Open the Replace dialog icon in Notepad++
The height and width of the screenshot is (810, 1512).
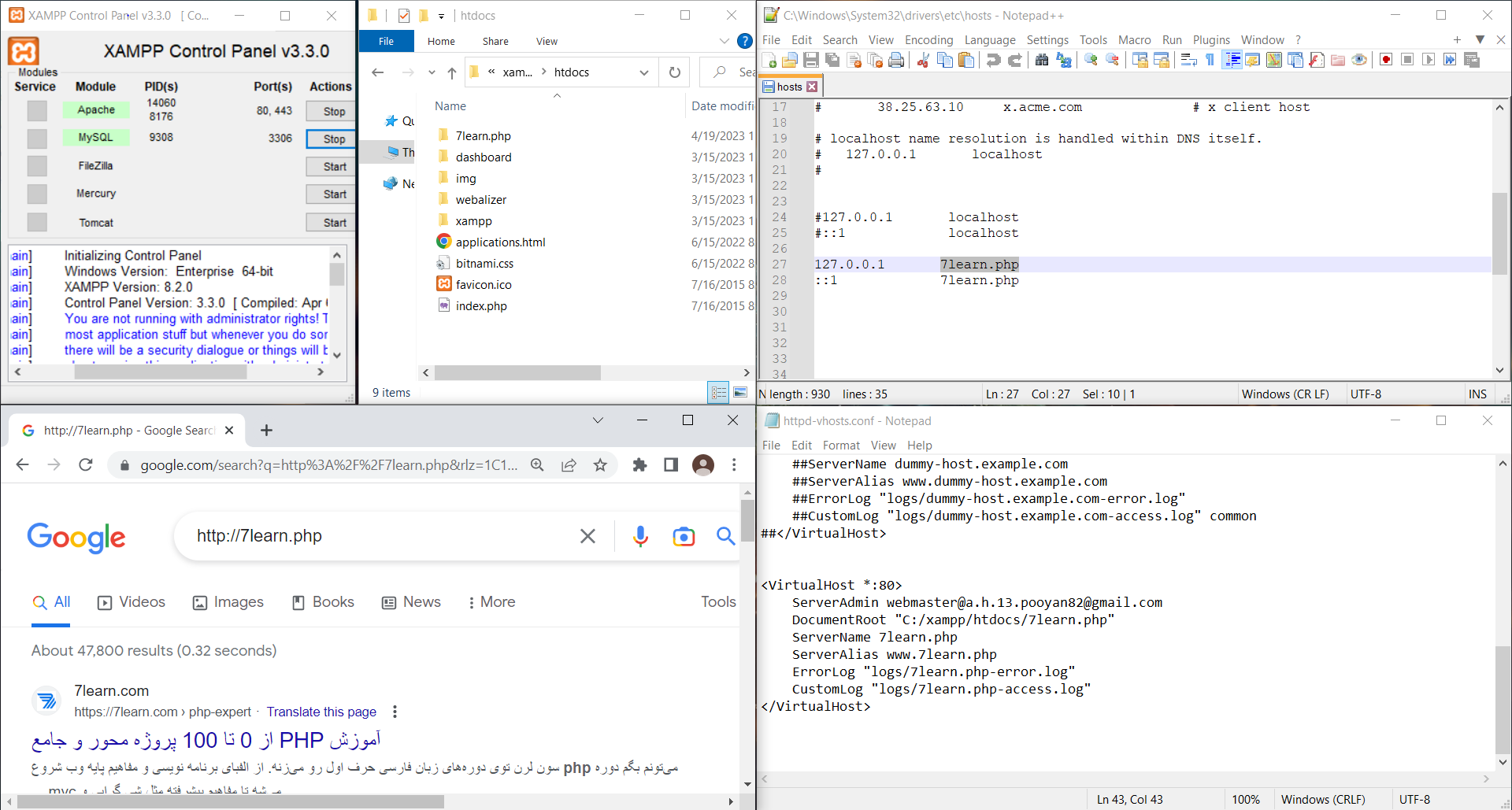pos(1064,60)
